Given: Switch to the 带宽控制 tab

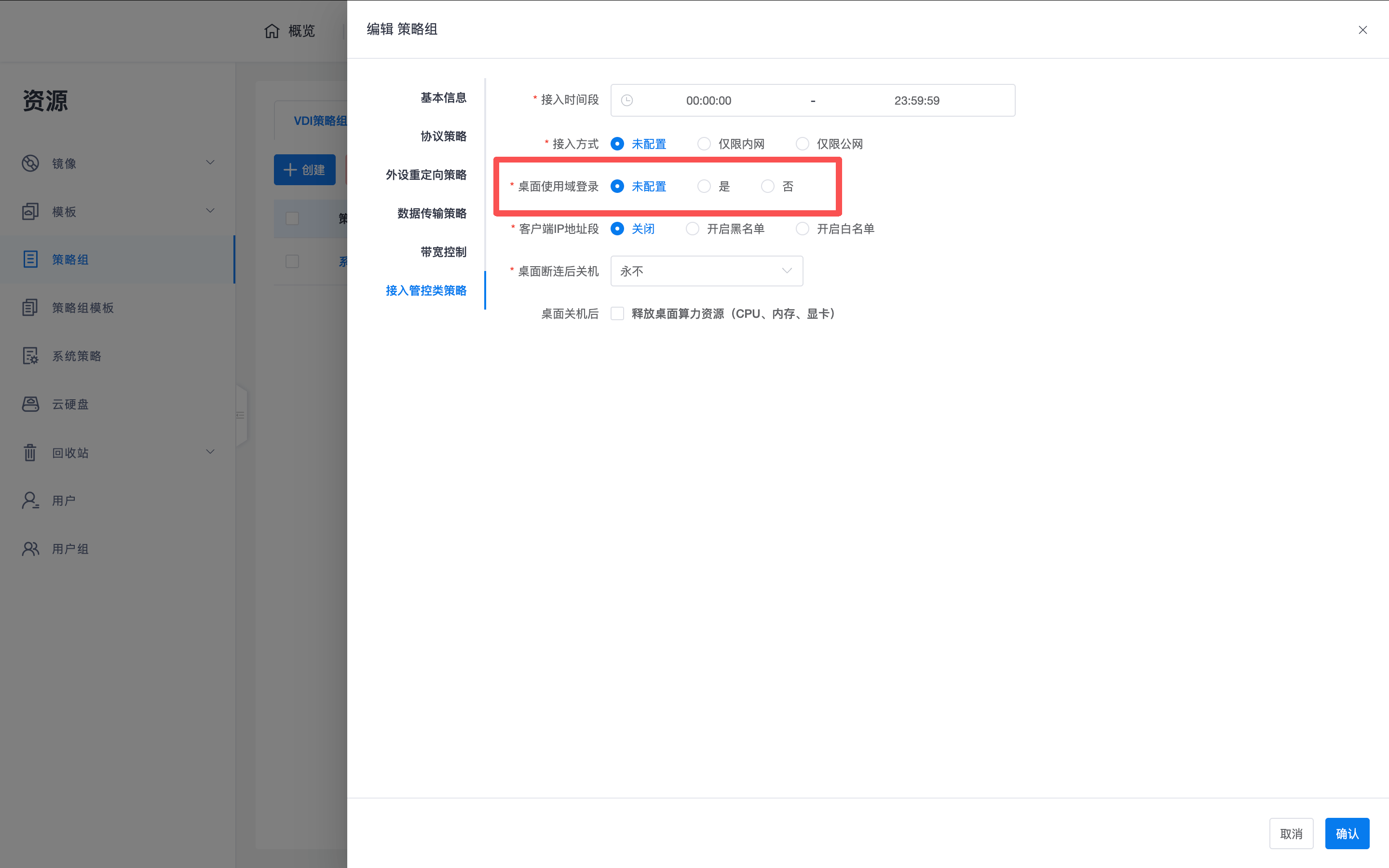Looking at the screenshot, I should [x=443, y=251].
